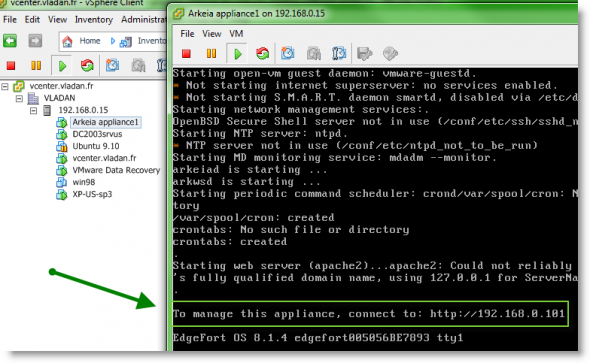The image size is (590, 363).
Task: Click the Power Off button in the Arkeia console toolbar
Action: pos(186,53)
